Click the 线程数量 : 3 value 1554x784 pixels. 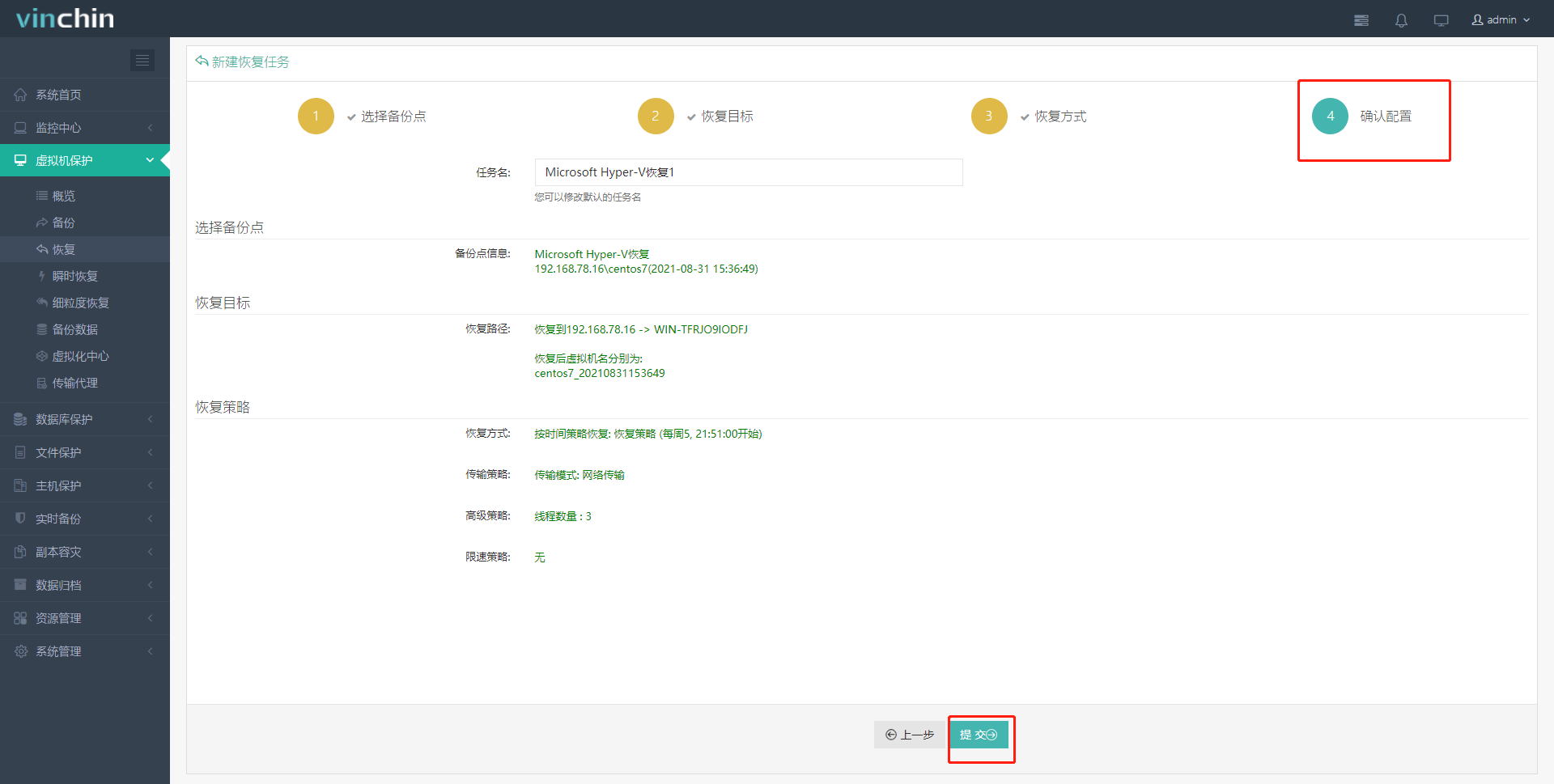pyautogui.click(x=563, y=516)
